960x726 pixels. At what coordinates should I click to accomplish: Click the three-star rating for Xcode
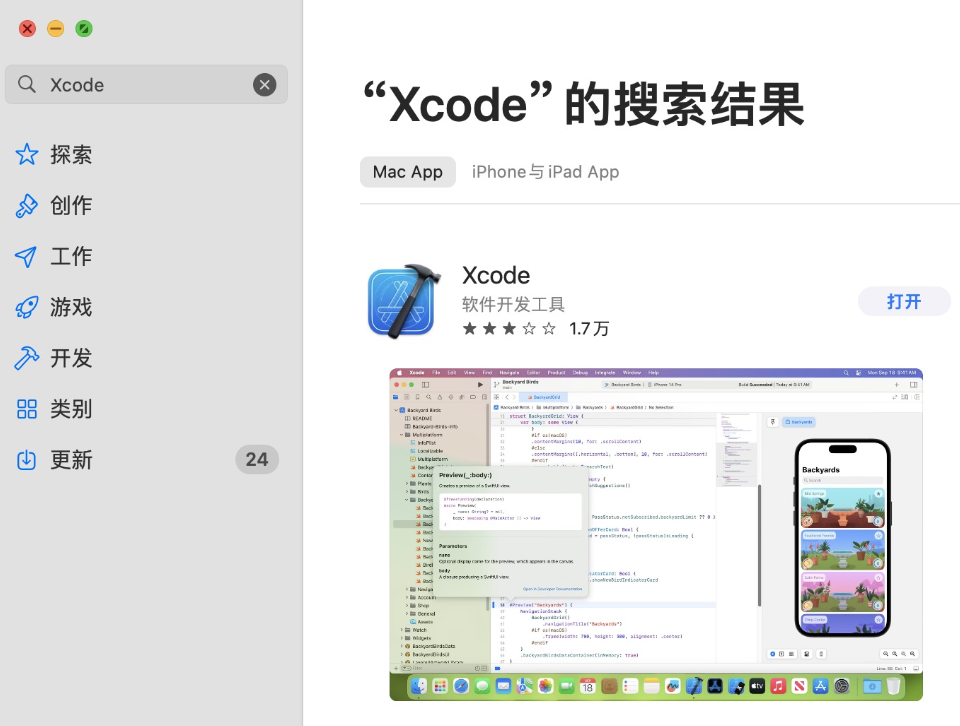509,329
